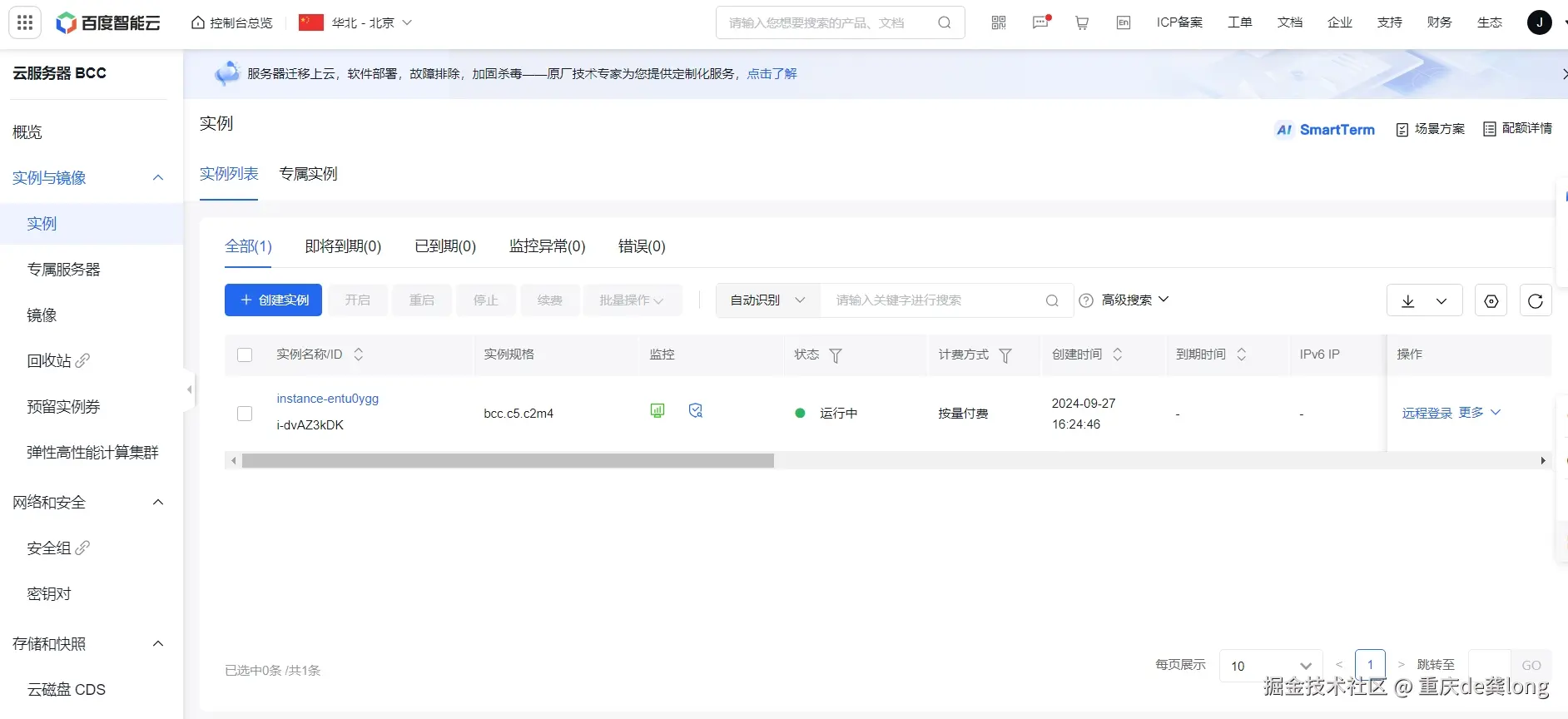Click the 场景方案 icon link

(1431, 129)
